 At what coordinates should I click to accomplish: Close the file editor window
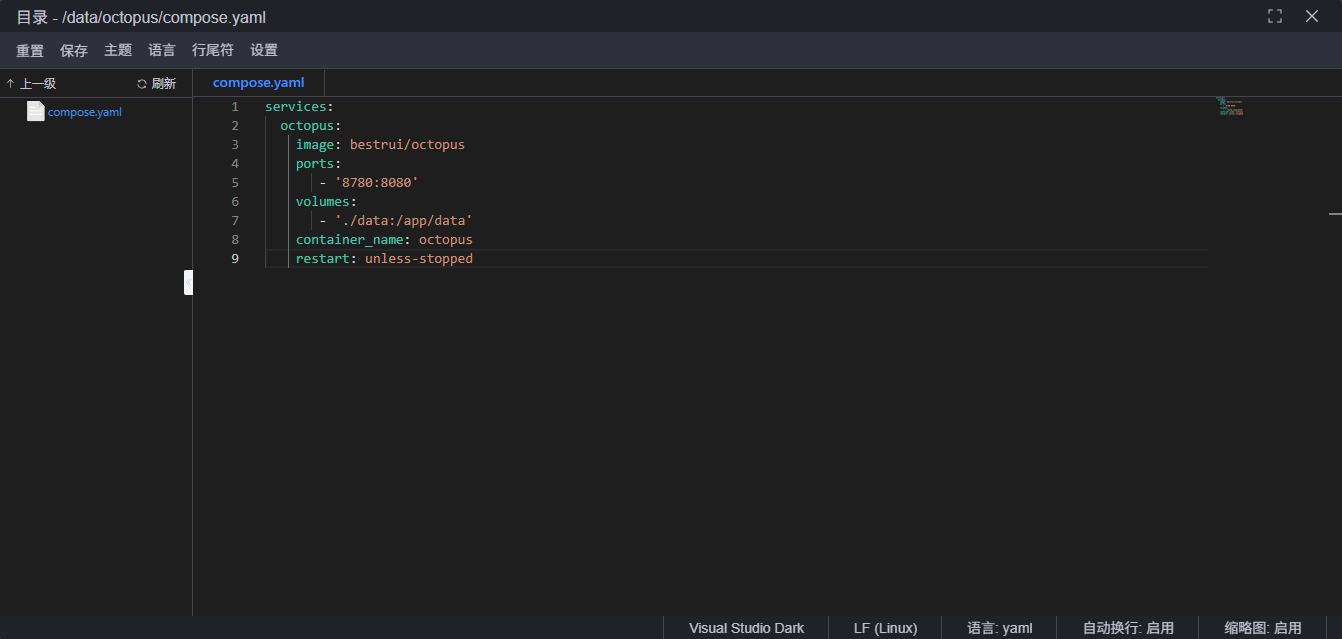(x=1312, y=16)
